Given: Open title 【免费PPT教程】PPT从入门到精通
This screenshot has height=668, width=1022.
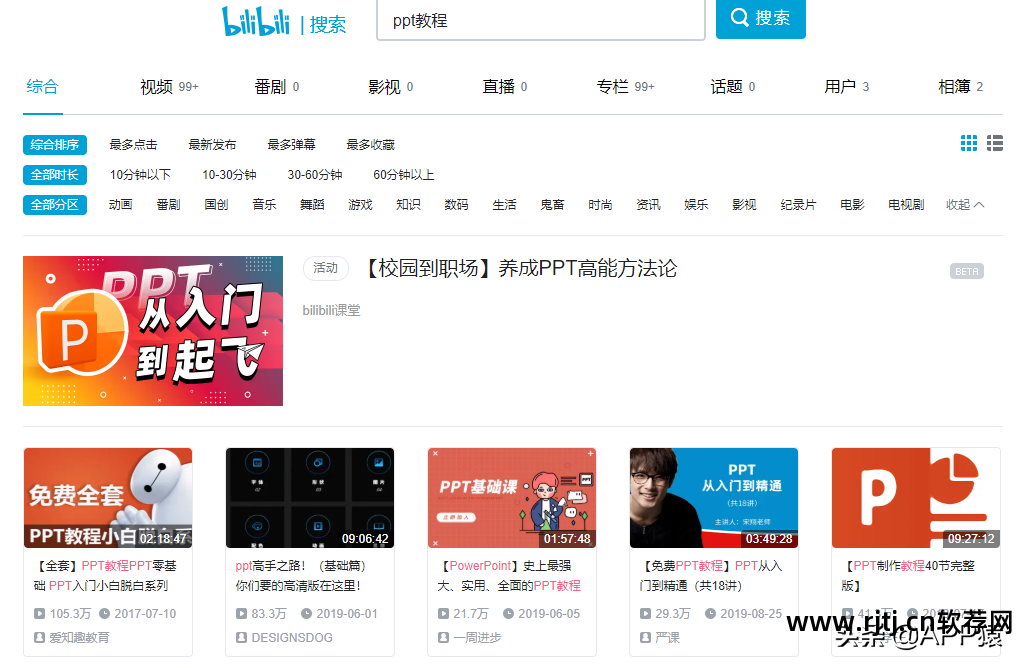Looking at the screenshot, I should 710,575.
